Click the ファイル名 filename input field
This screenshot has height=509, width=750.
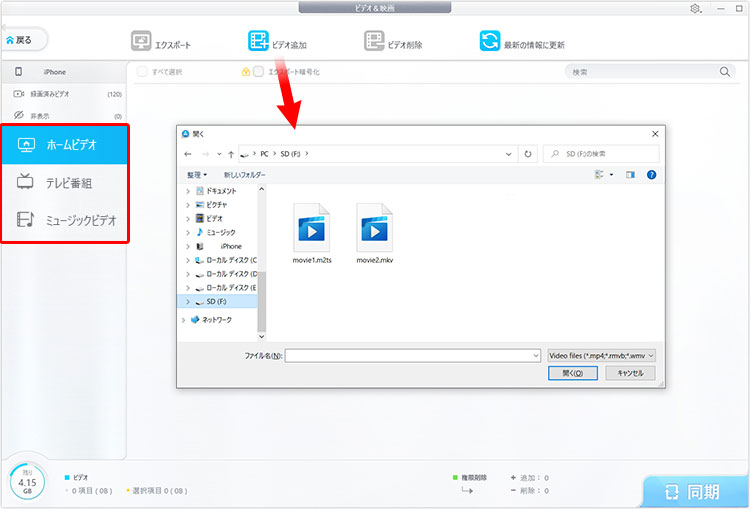coord(412,356)
